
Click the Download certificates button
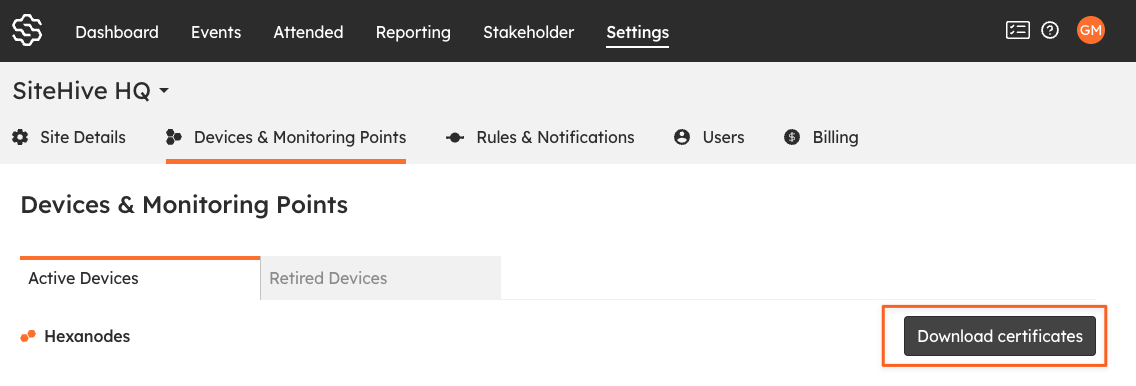click(1000, 336)
